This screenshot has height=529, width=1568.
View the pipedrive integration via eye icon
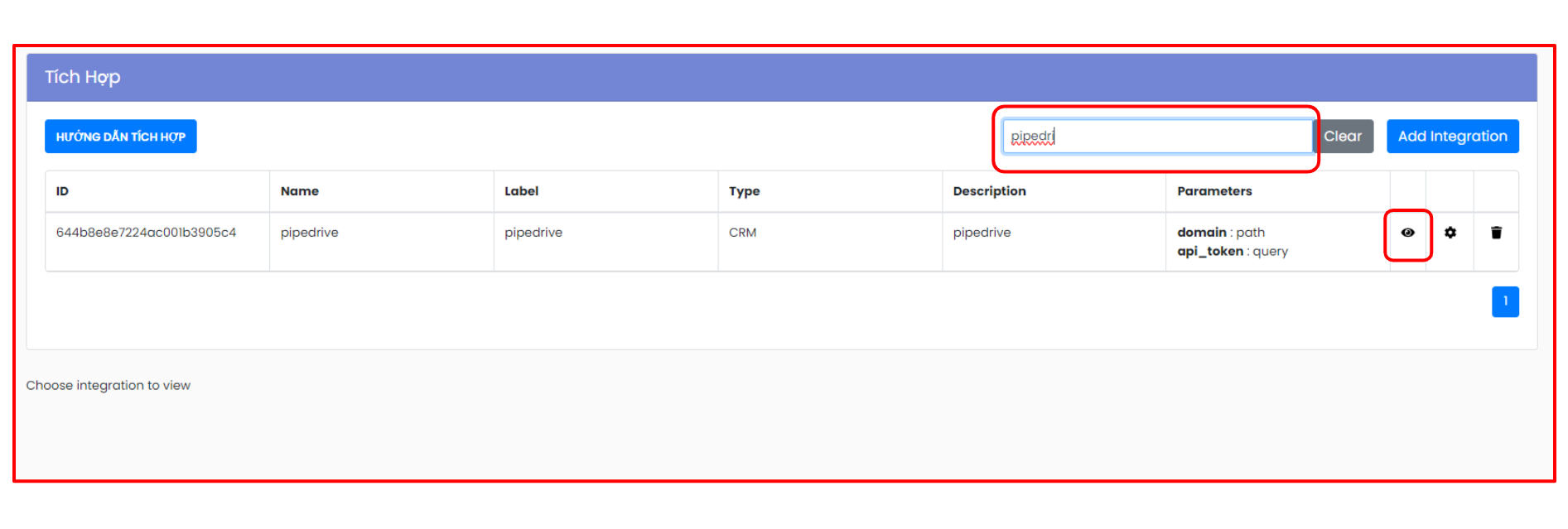point(1407,233)
